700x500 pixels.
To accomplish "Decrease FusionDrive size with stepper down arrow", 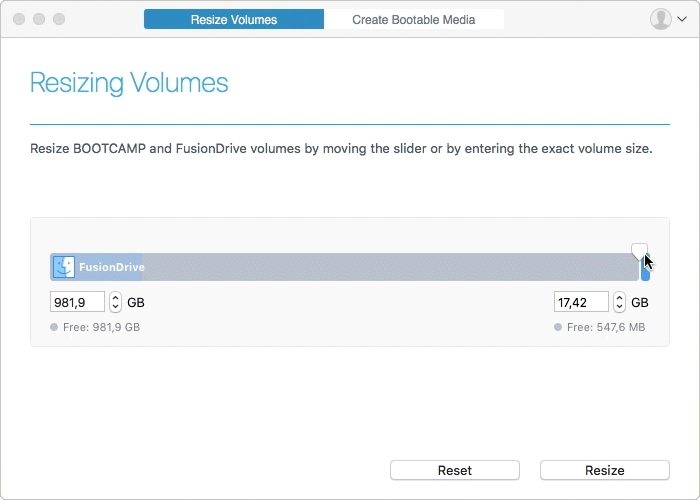I will pos(115,307).
